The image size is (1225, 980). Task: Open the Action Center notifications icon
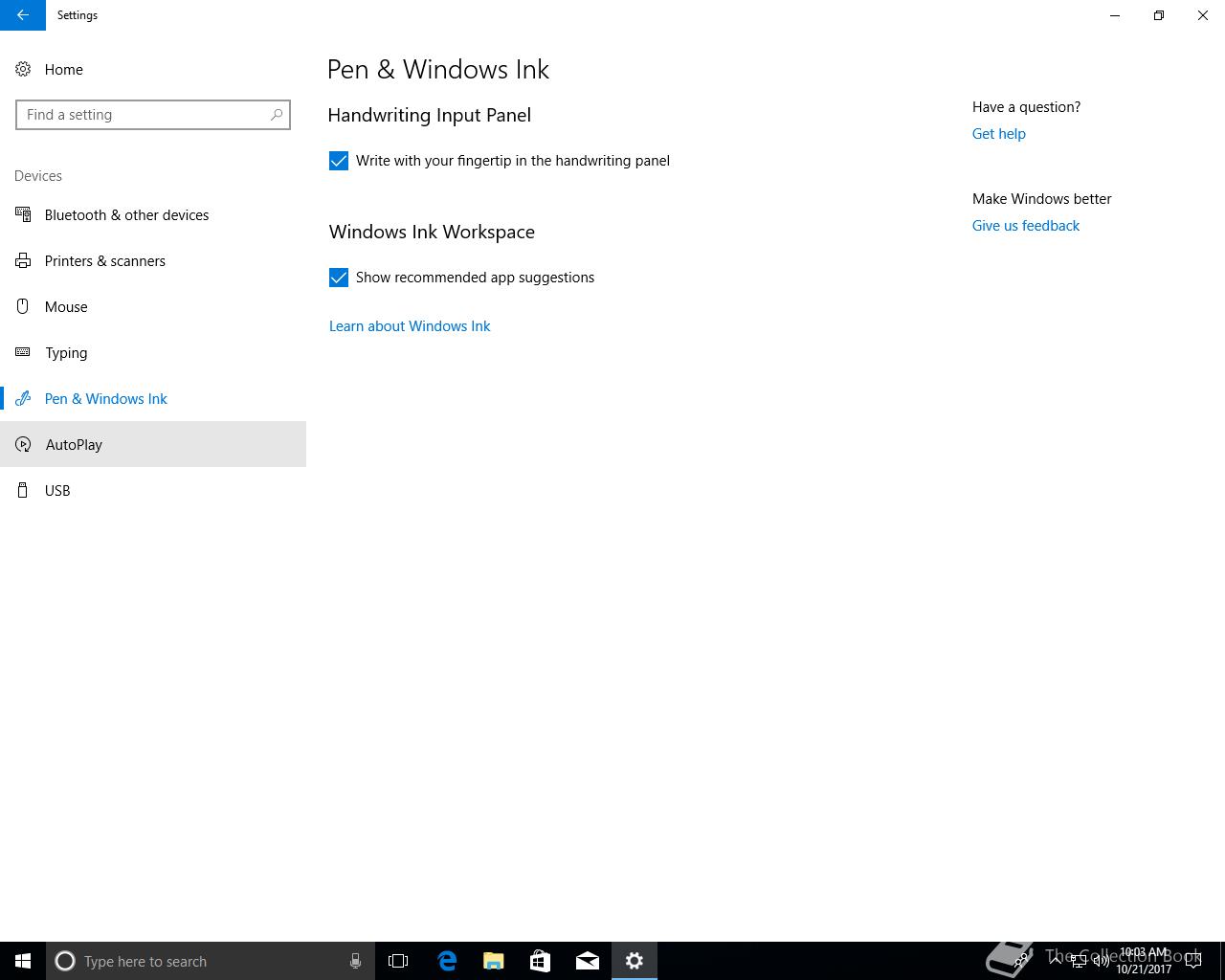[1193, 961]
